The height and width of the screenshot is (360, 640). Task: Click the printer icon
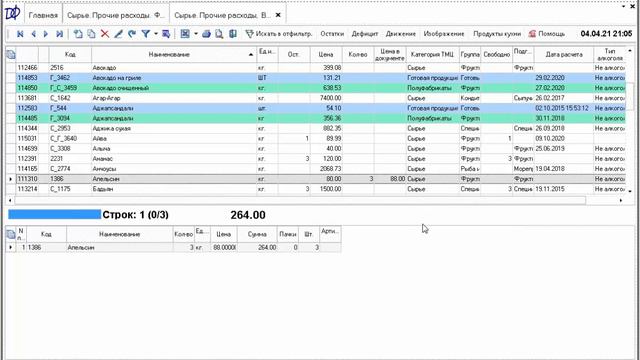point(206,34)
